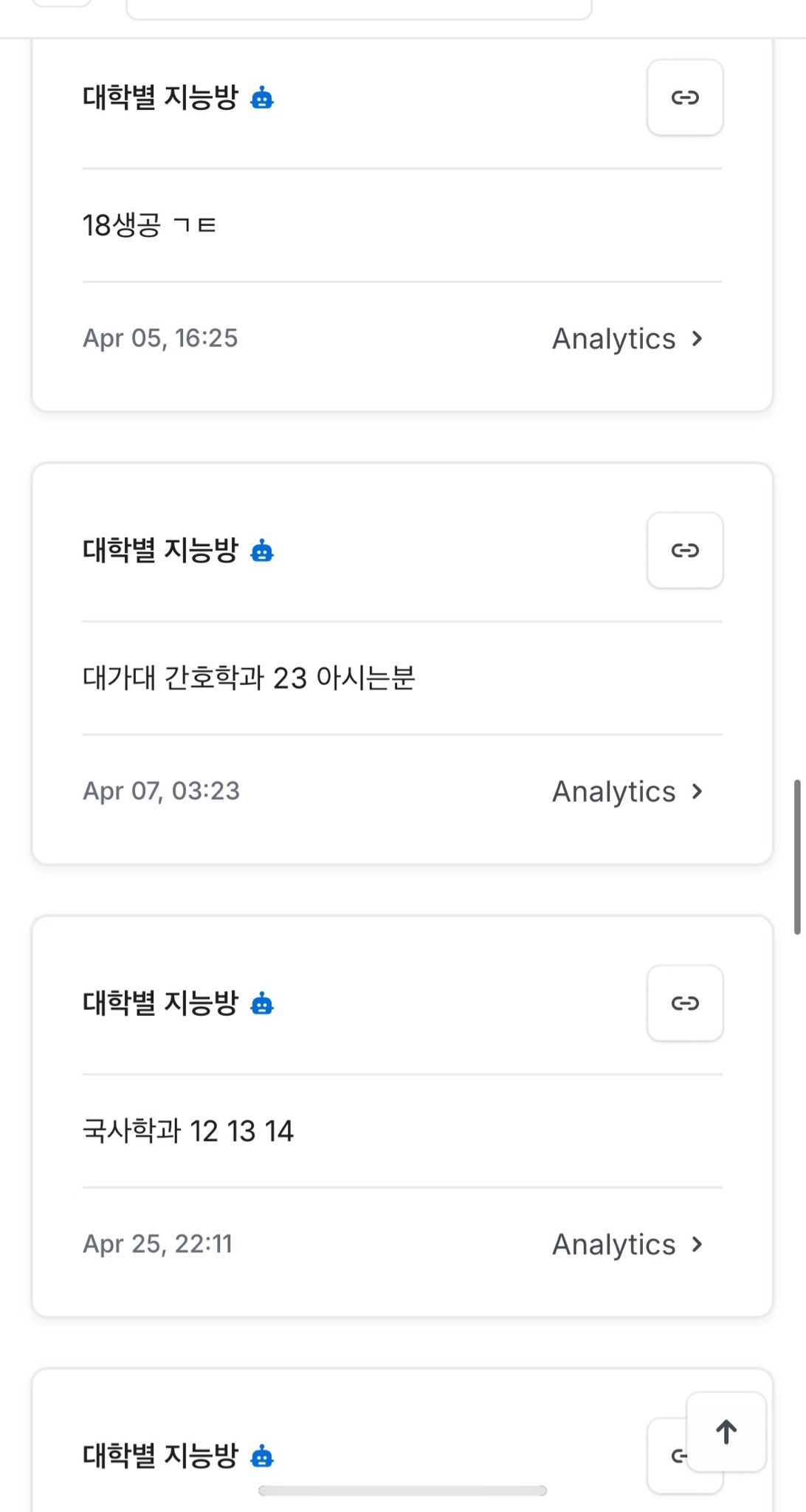Open Analytics for the Apr 25 post
Screen dimensions: 806x1512
click(627, 1245)
